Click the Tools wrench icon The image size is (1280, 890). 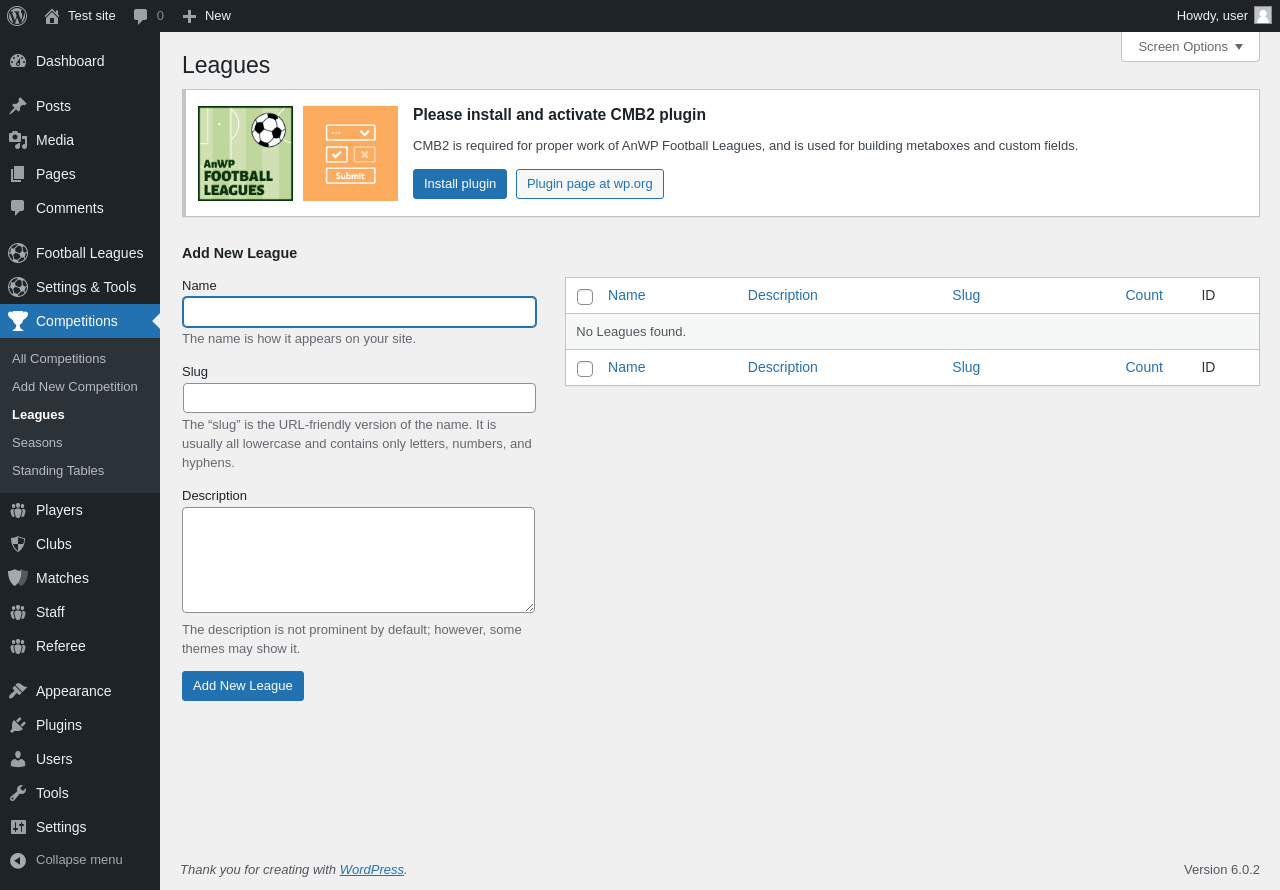pyautogui.click(x=18, y=793)
